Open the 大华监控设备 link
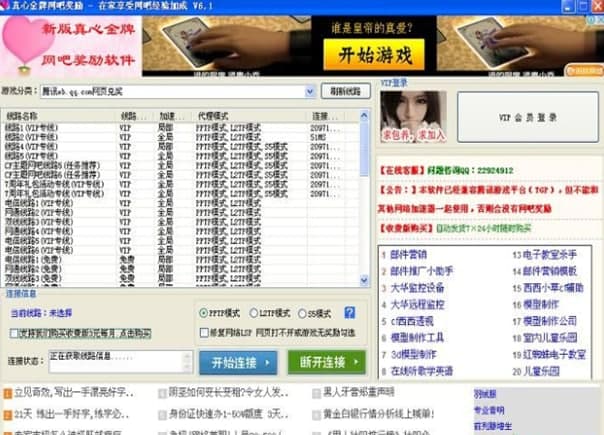 [417, 288]
